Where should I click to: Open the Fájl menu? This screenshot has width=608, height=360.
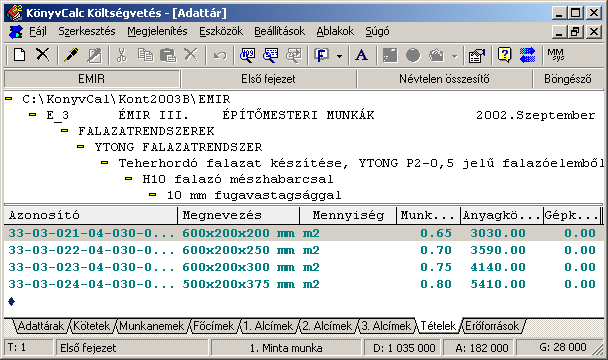[38, 31]
